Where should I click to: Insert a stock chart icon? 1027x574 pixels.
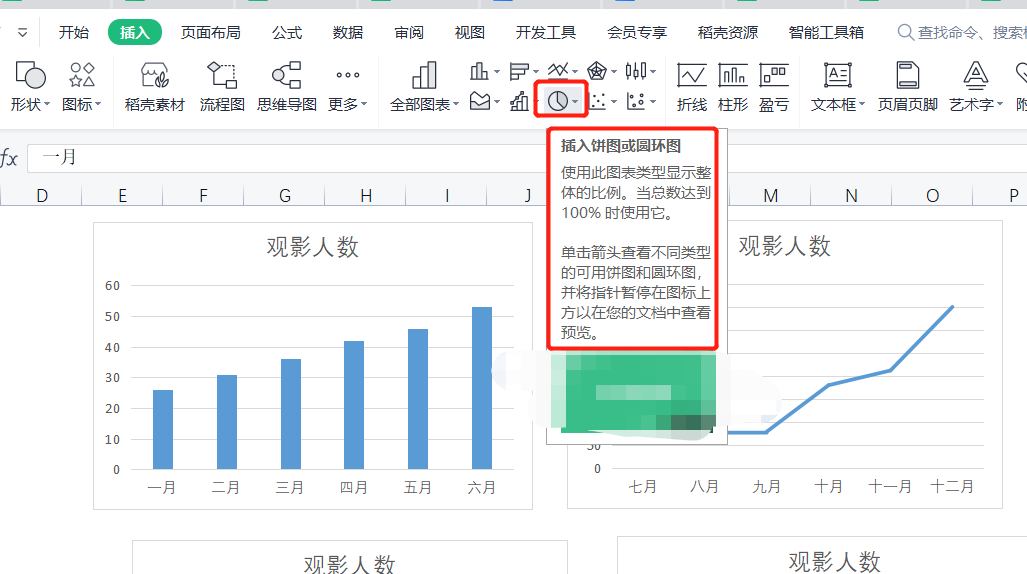click(x=636, y=70)
